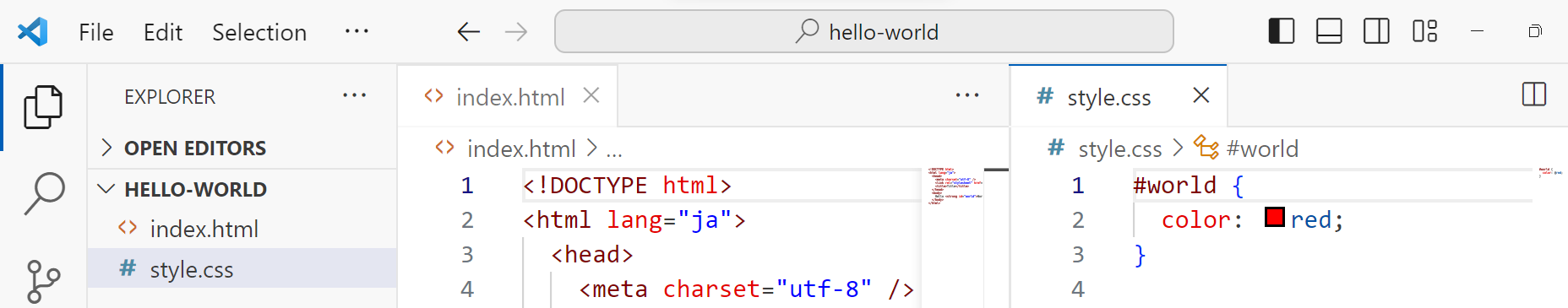The width and height of the screenshot is (1568, 308).
Task: Toggle the bottom Panel visibility
Action: point(1329,32)
